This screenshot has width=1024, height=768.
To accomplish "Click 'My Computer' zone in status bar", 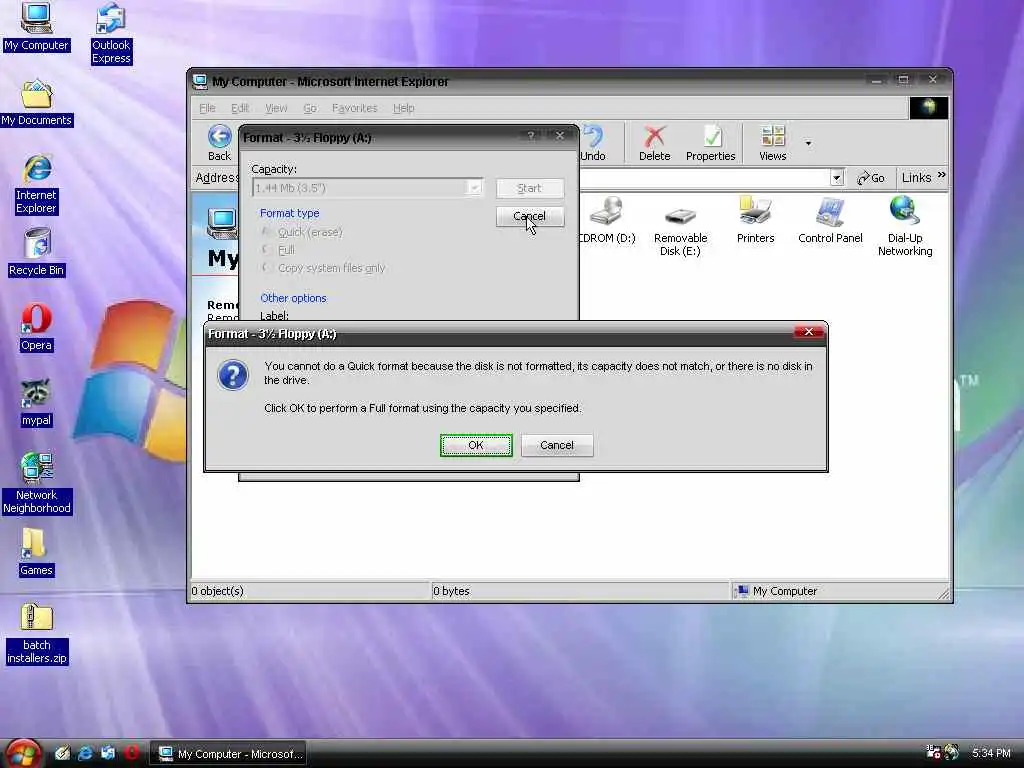I will click(x=776, y=591).
